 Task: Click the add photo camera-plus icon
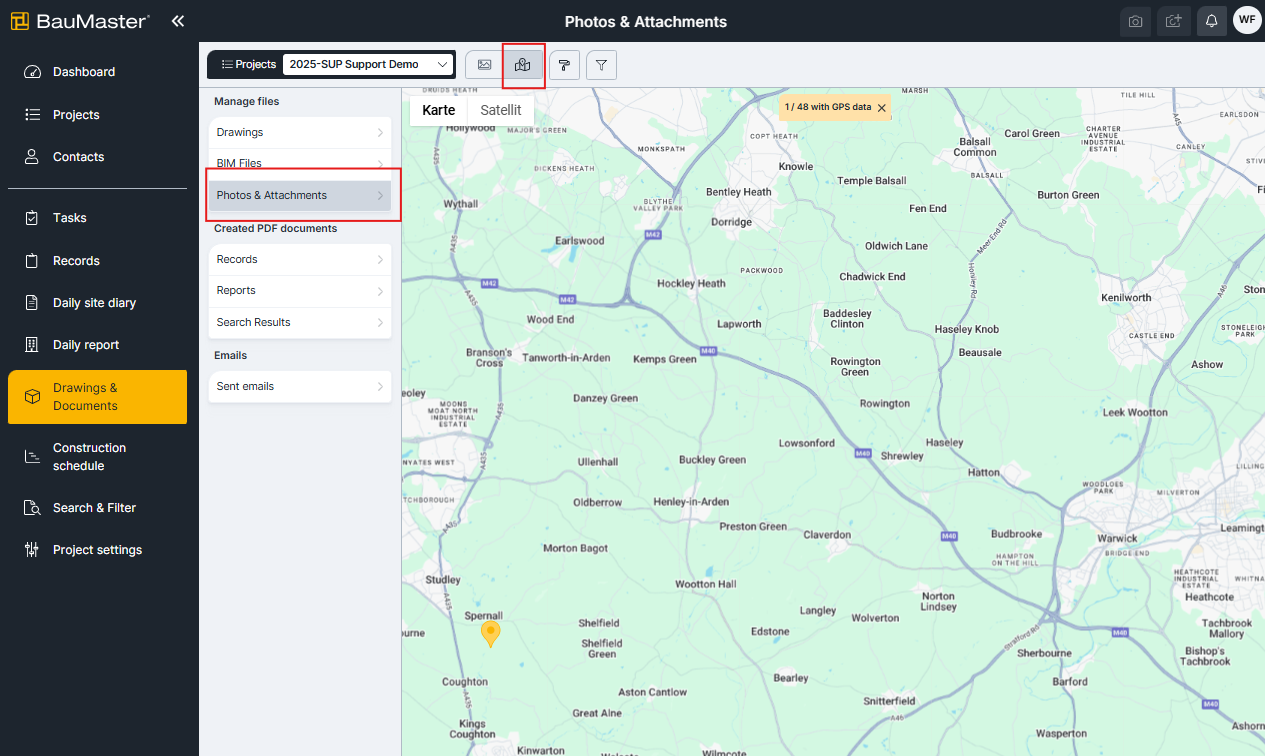pyautogui.click(x=1173, y=21)
